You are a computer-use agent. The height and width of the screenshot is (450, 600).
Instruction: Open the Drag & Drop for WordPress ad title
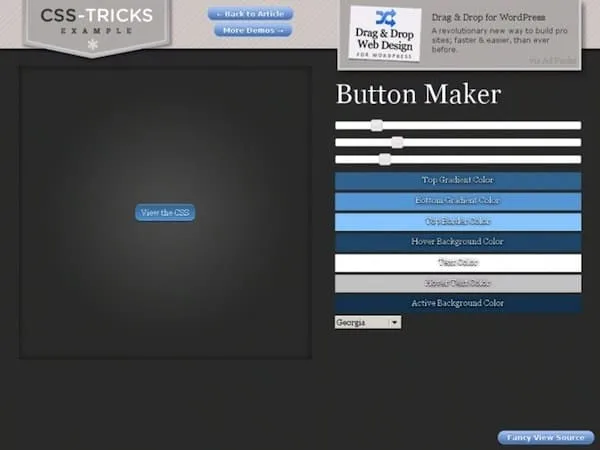point(488,18)
